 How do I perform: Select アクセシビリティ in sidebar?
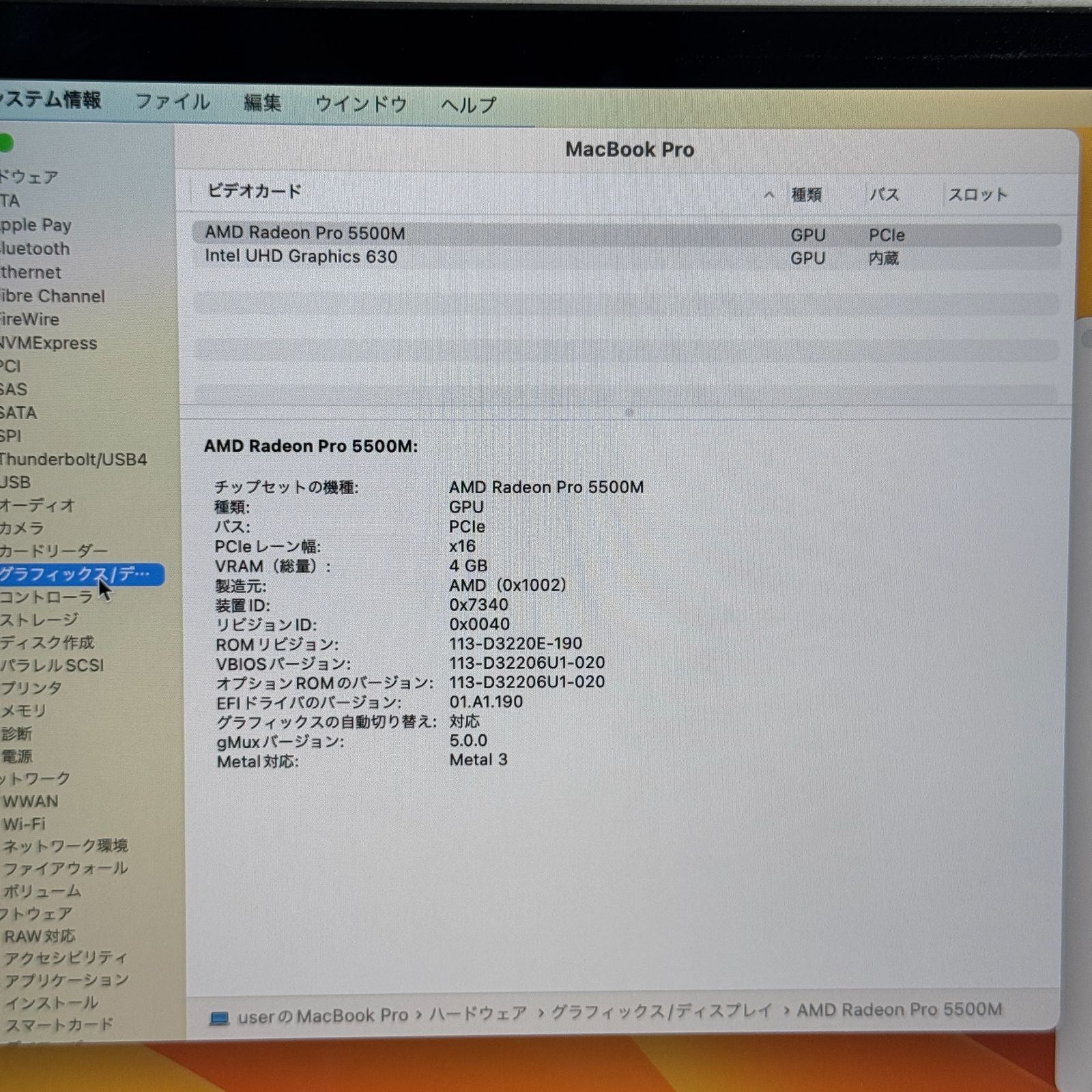point(66,958)
